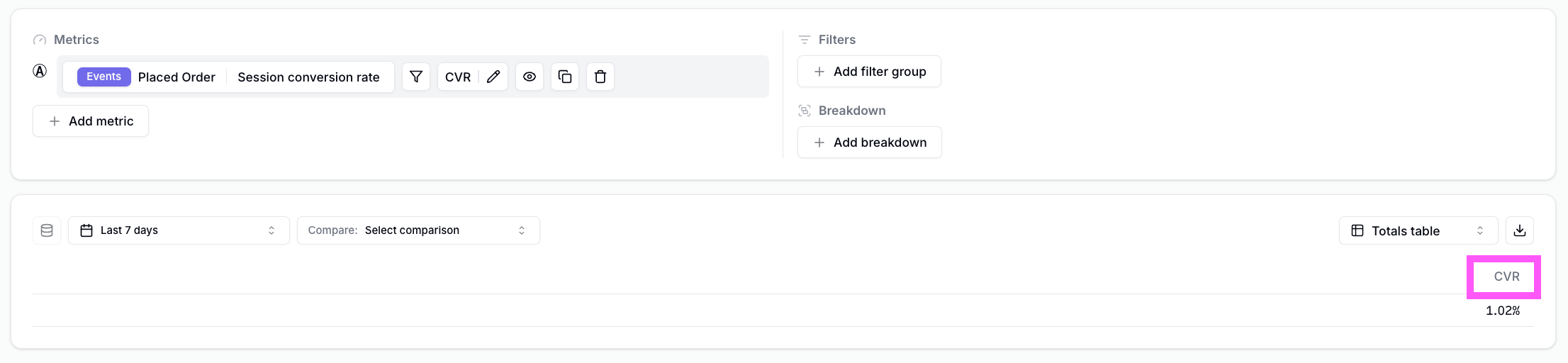Click the filter funnel icon on metric
This screenshot has width=1568, height=363.
click(x=416, y=77)
